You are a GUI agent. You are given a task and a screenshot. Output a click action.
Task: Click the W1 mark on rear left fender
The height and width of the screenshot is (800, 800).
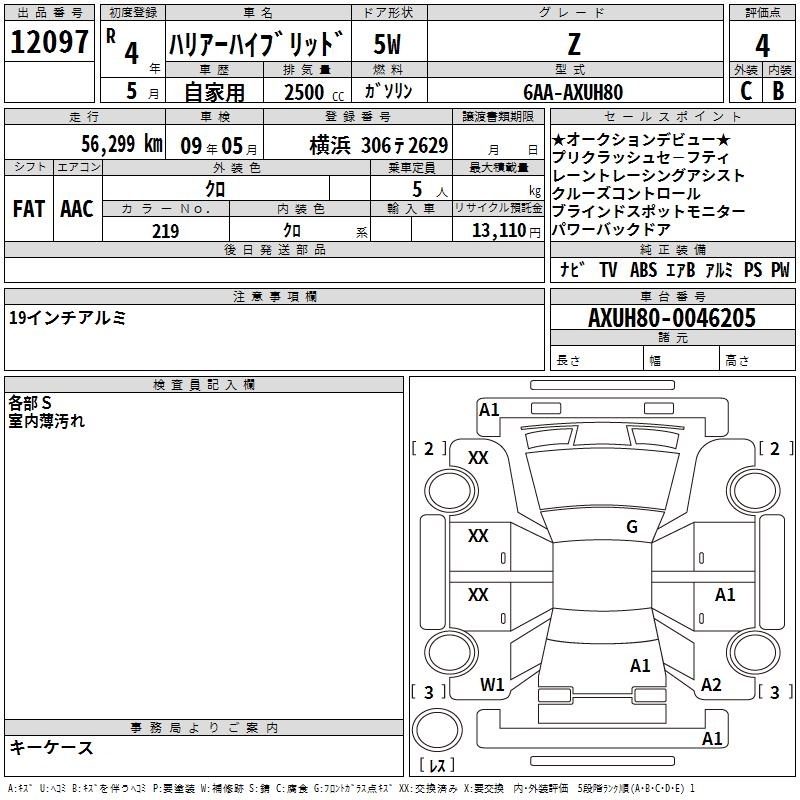[x=492, y=685]
